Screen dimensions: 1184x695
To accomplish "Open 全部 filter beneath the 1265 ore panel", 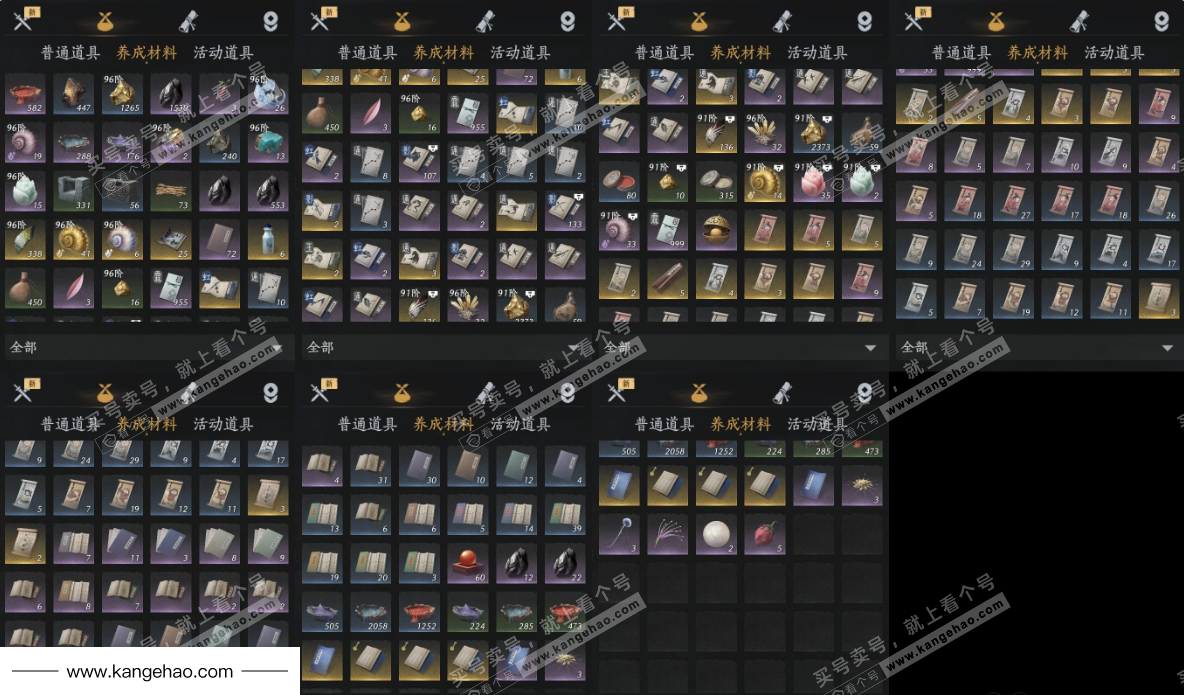I will [147, 348].
